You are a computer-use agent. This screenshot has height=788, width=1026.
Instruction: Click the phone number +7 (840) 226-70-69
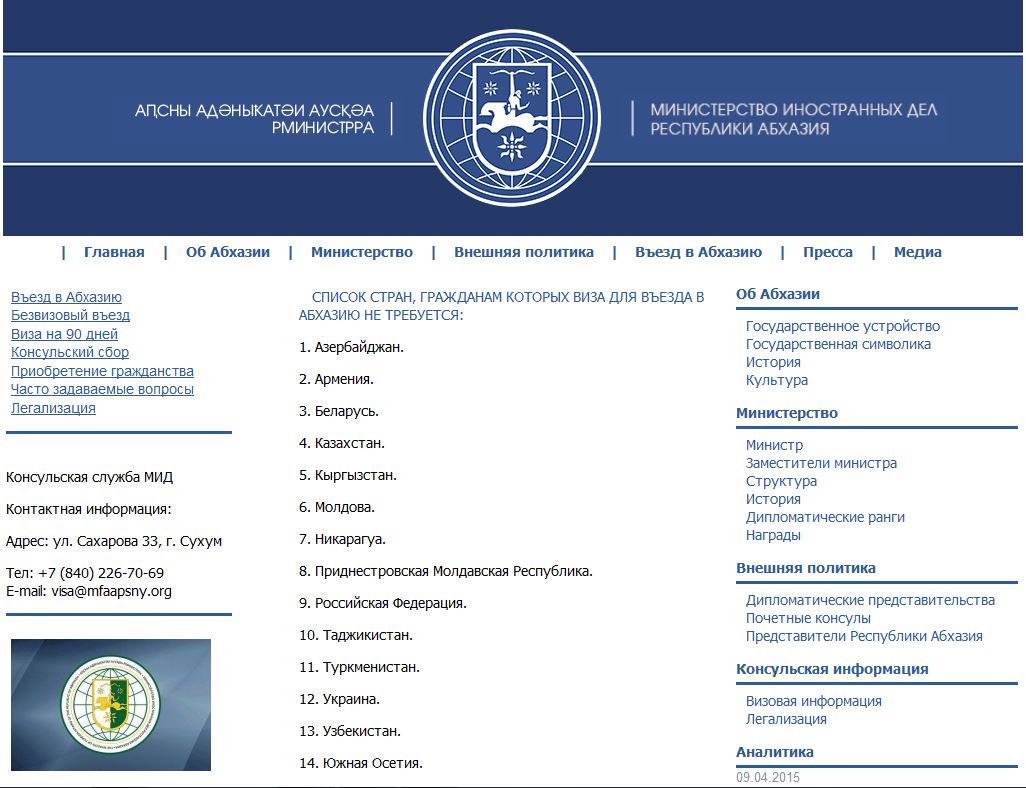click(101, 573)
